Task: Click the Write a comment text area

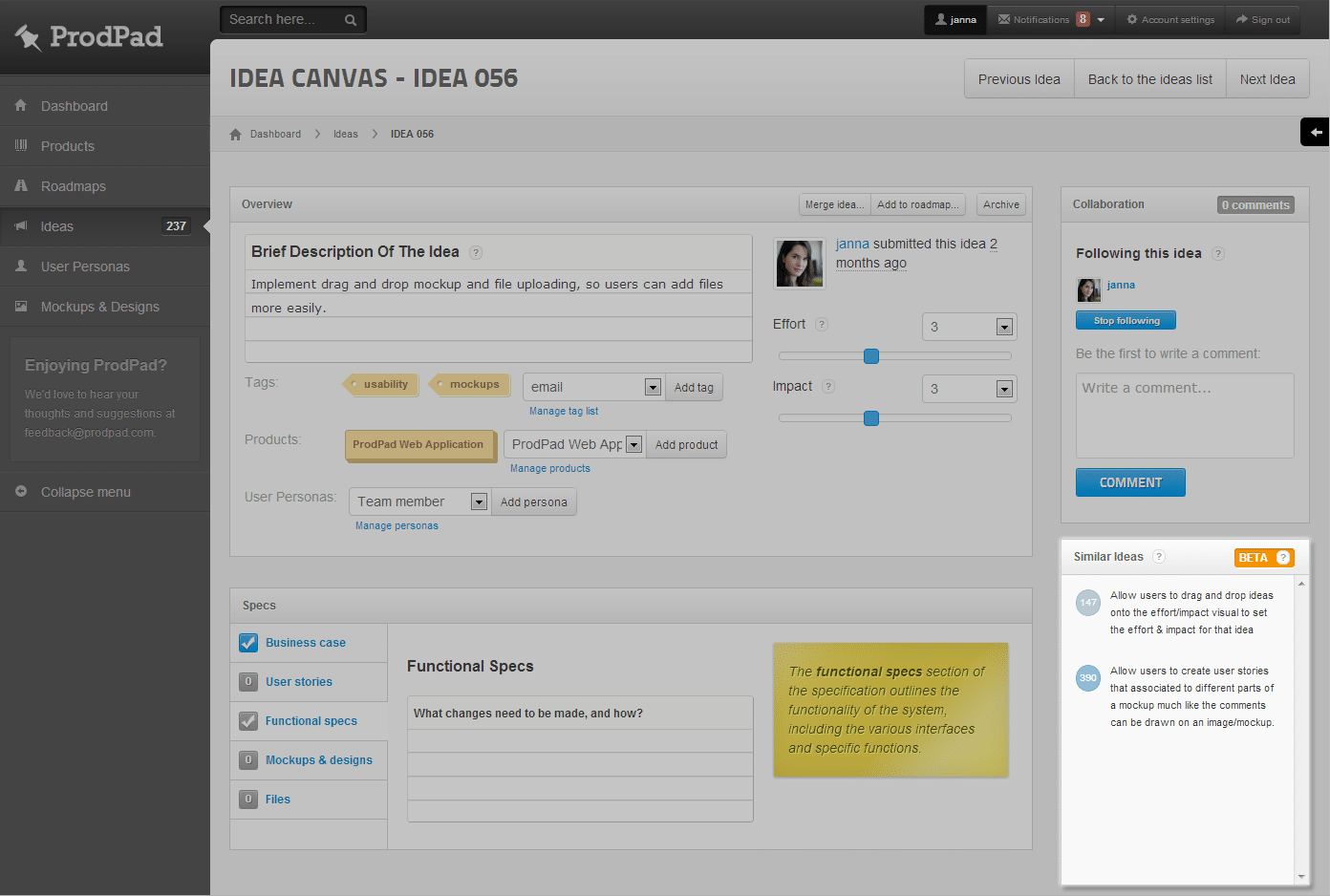Action: (1185, 416)
